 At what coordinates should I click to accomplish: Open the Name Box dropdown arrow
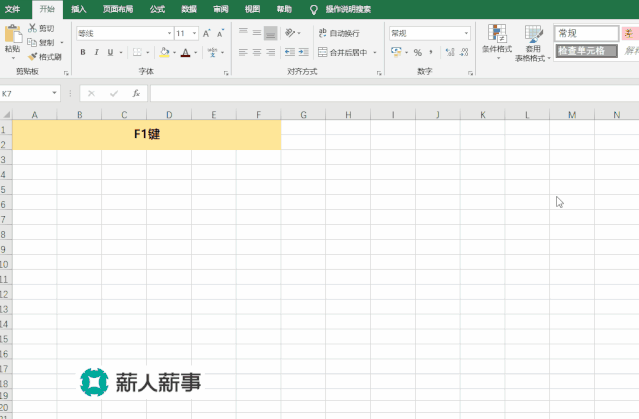click(54, 93)
